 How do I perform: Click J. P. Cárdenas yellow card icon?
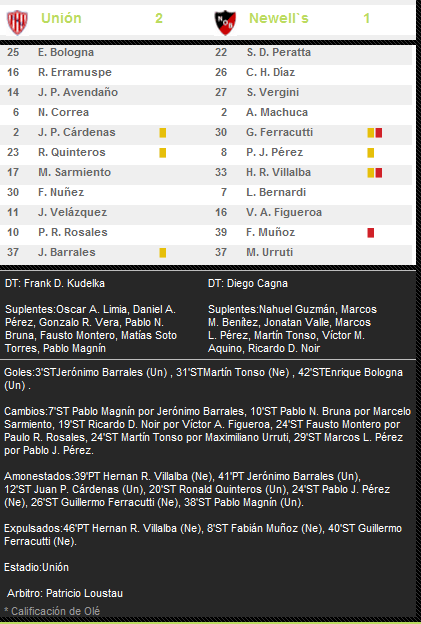(x=163, y=133)
